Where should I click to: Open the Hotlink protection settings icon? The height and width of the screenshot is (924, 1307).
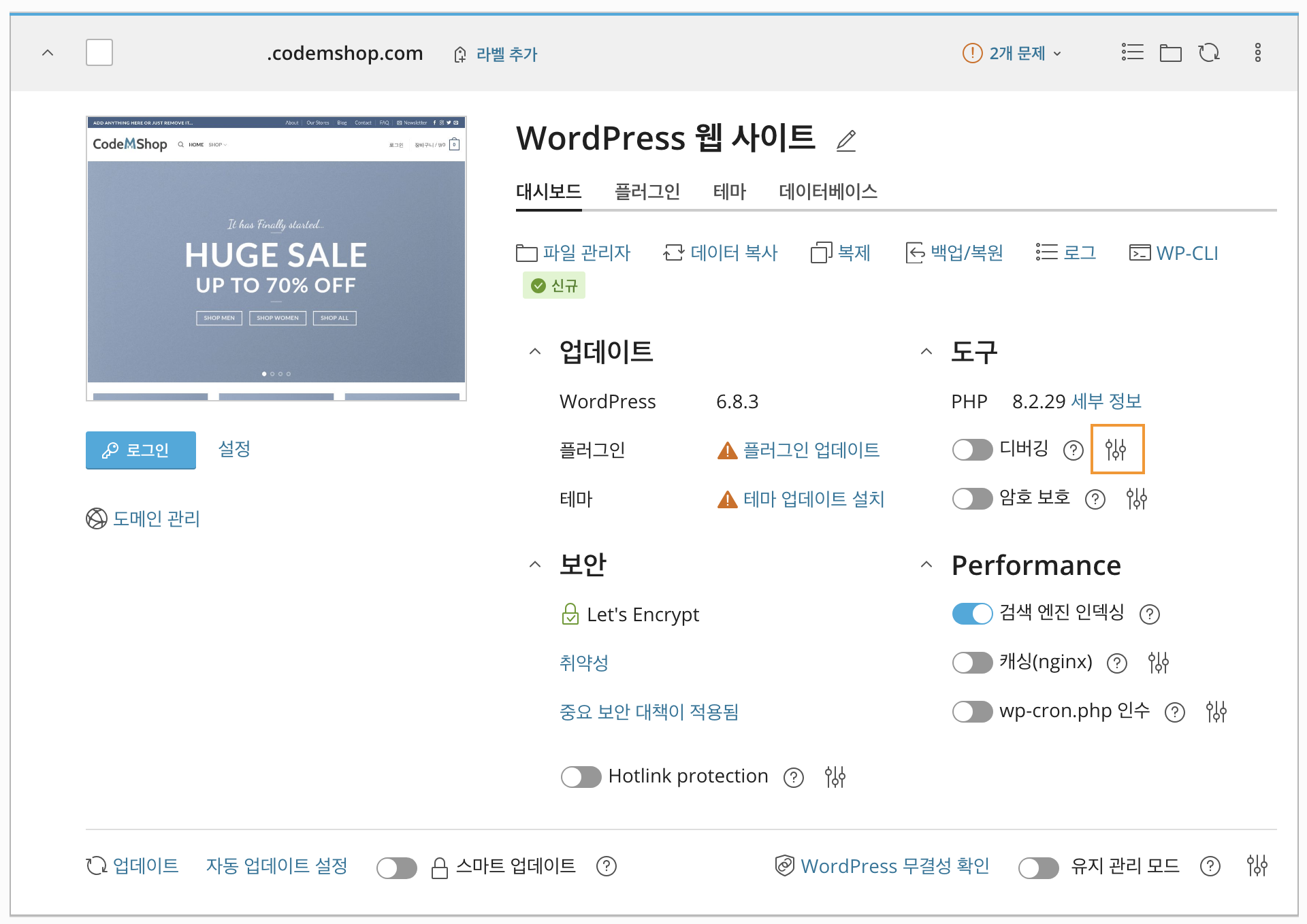pyautogui.click(x=835, y=776)
